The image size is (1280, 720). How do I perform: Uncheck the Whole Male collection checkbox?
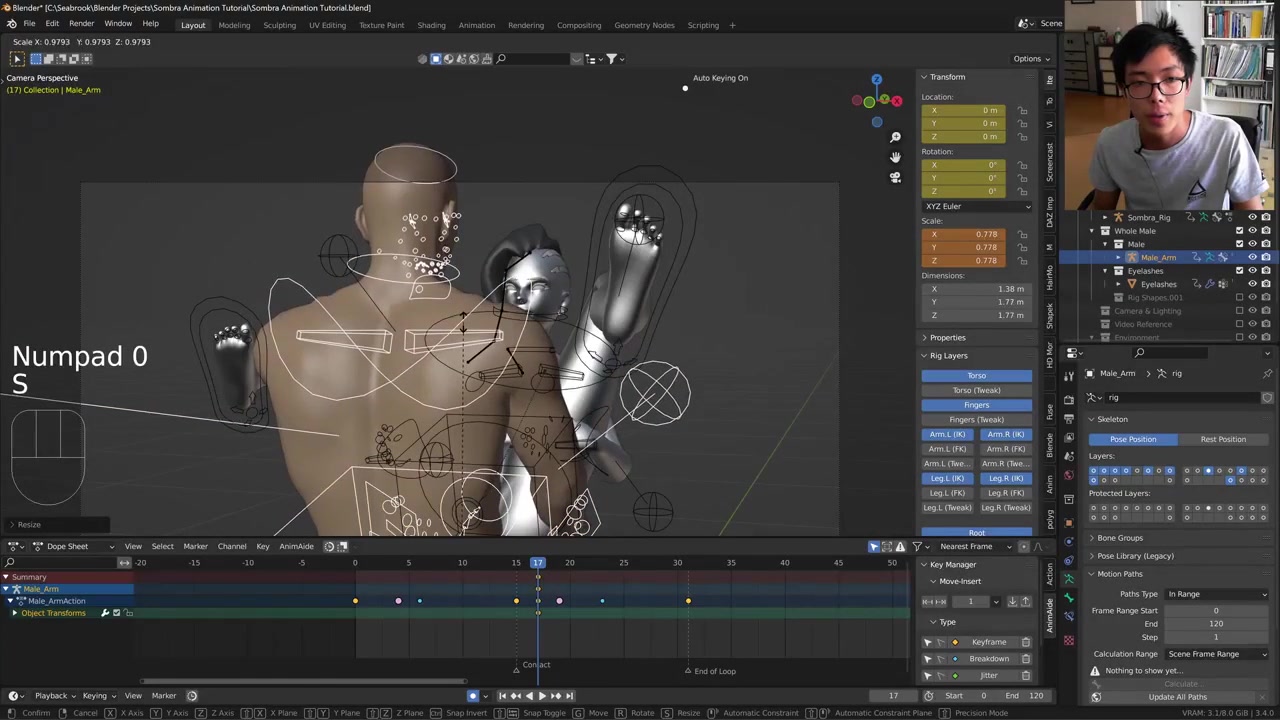pyautogui.click(x=1239, y=231)
